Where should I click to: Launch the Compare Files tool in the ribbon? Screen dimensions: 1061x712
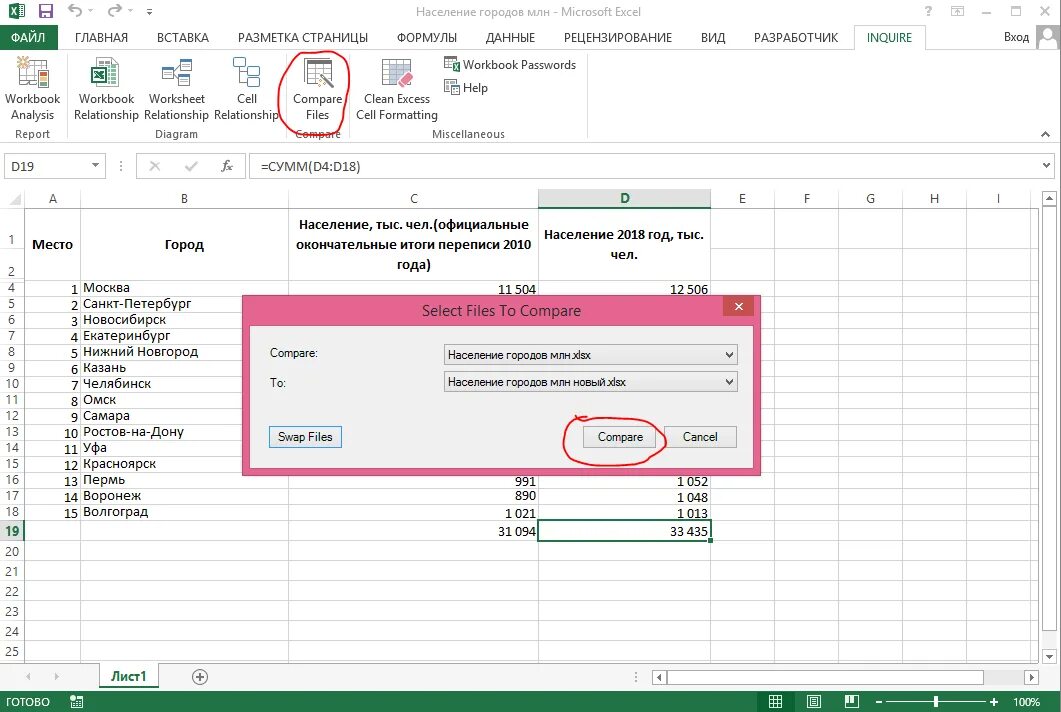click(x=317, y=90)
